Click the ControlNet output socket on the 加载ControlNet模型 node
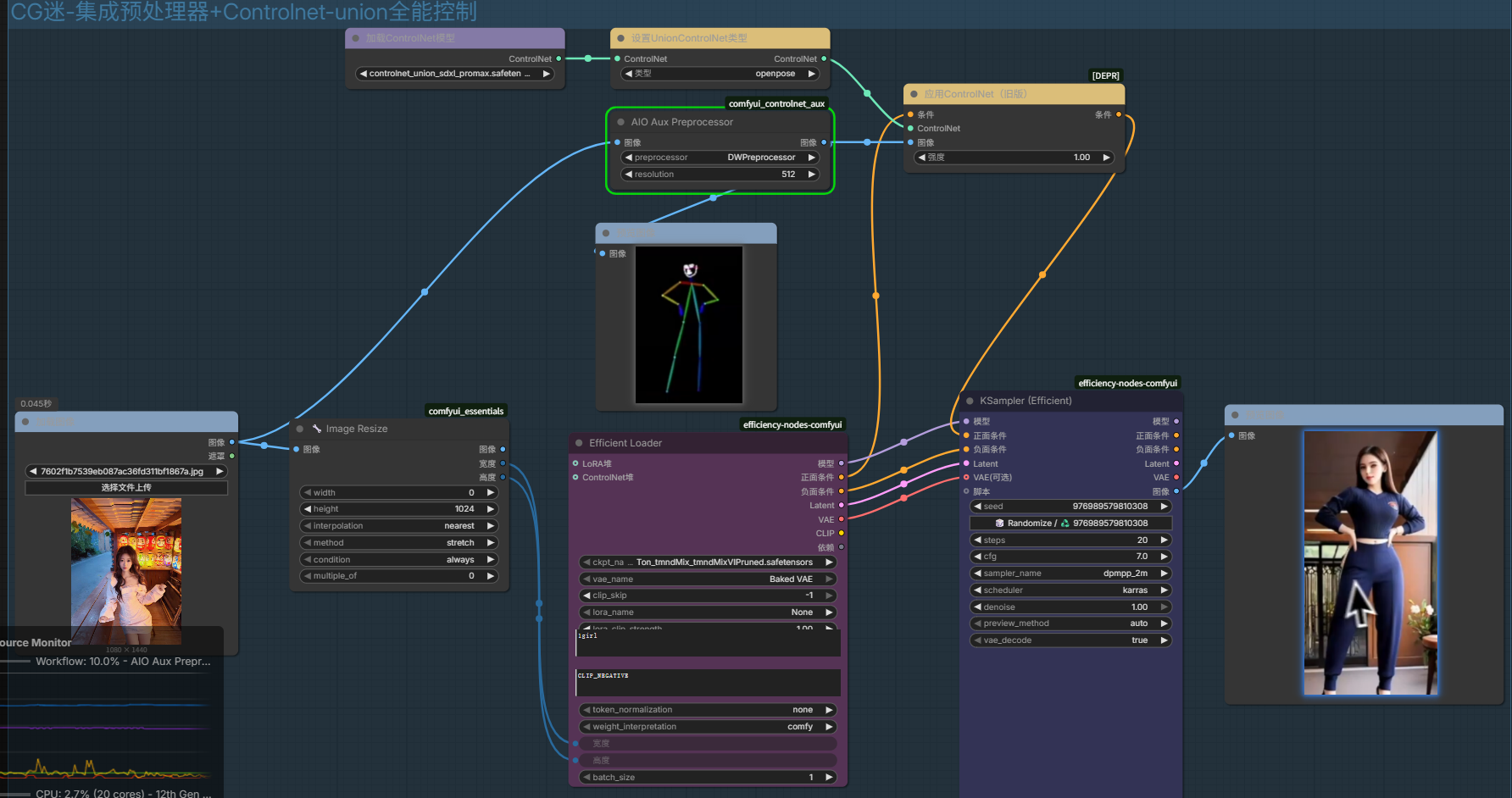Viewport: 1512px width, 798px height. click(559, 58)
